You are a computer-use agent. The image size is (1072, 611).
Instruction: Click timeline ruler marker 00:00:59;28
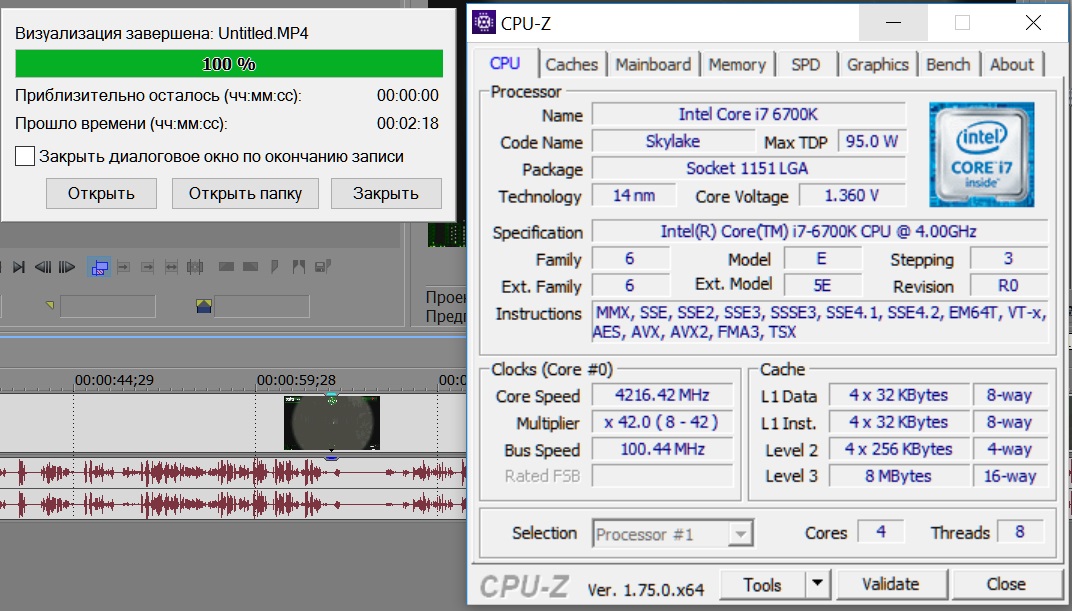click(296, 380)
